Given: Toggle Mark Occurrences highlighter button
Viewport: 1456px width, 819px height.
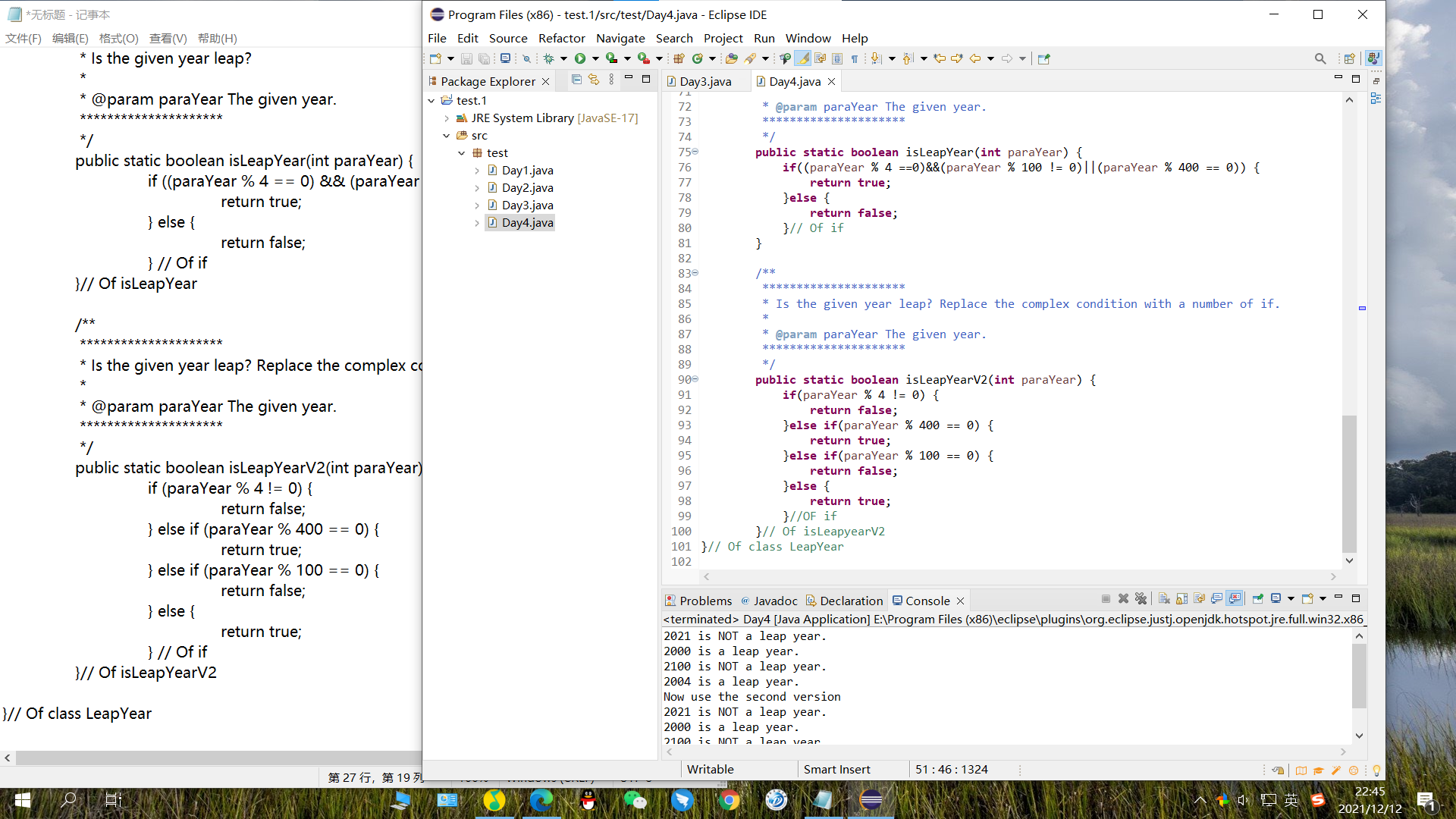Looking at the screenshot, I should pos(802,58).
